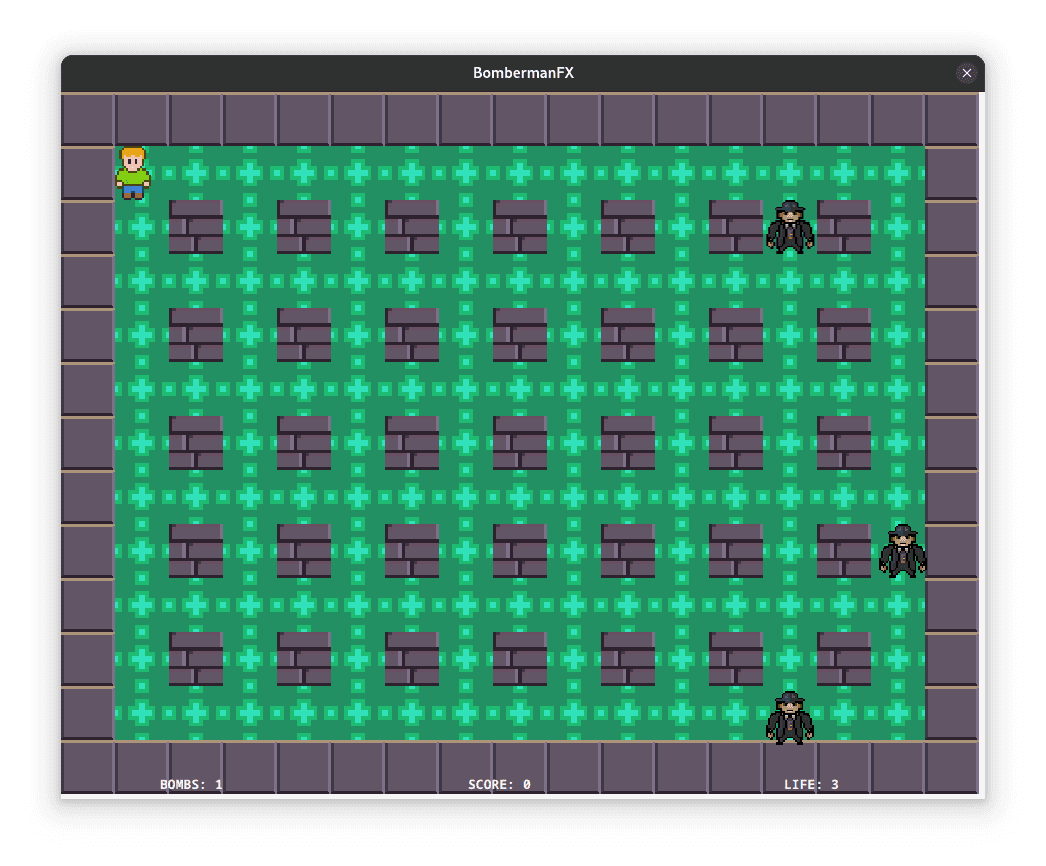Close the BombermanFX window
The height and width of the screenshot is (866, 1046).
tap(967, 73)
